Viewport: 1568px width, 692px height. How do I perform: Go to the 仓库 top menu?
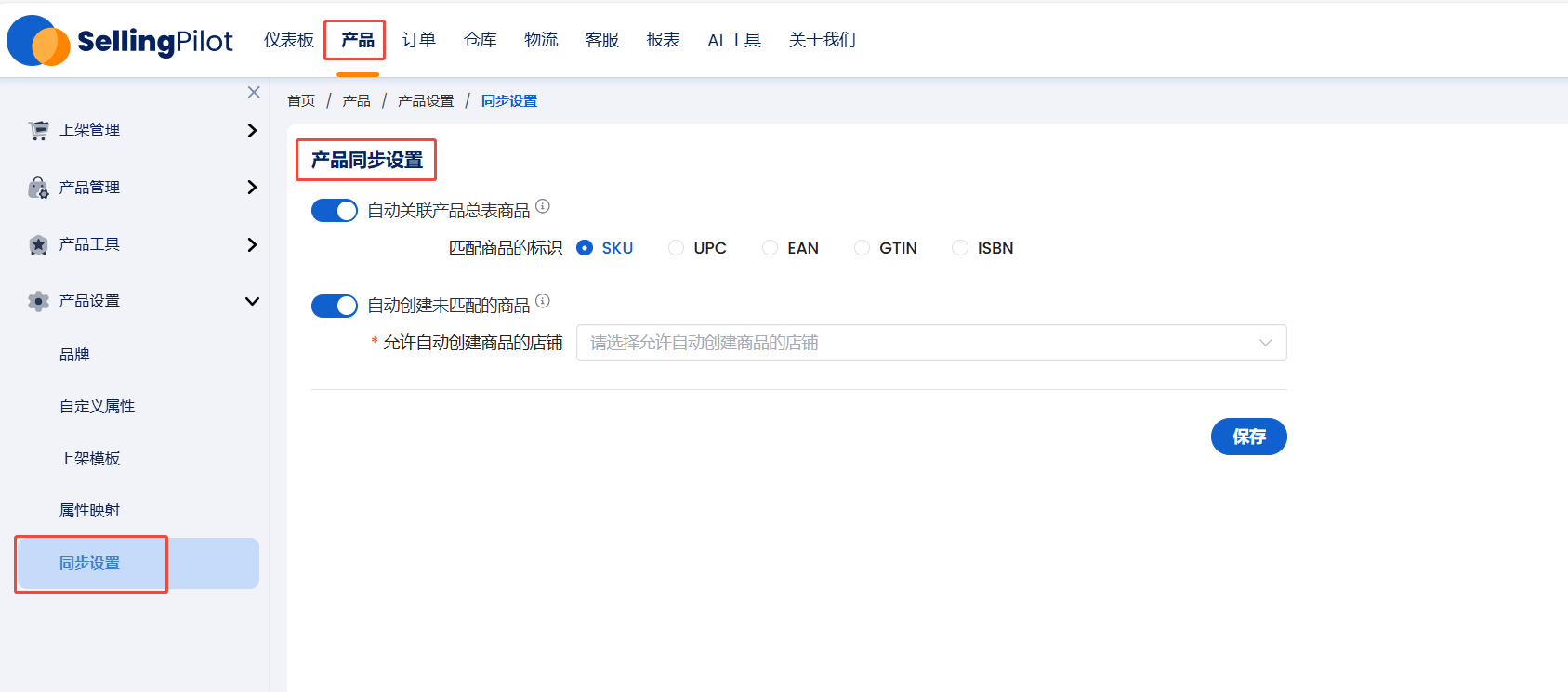click(480, 40)
